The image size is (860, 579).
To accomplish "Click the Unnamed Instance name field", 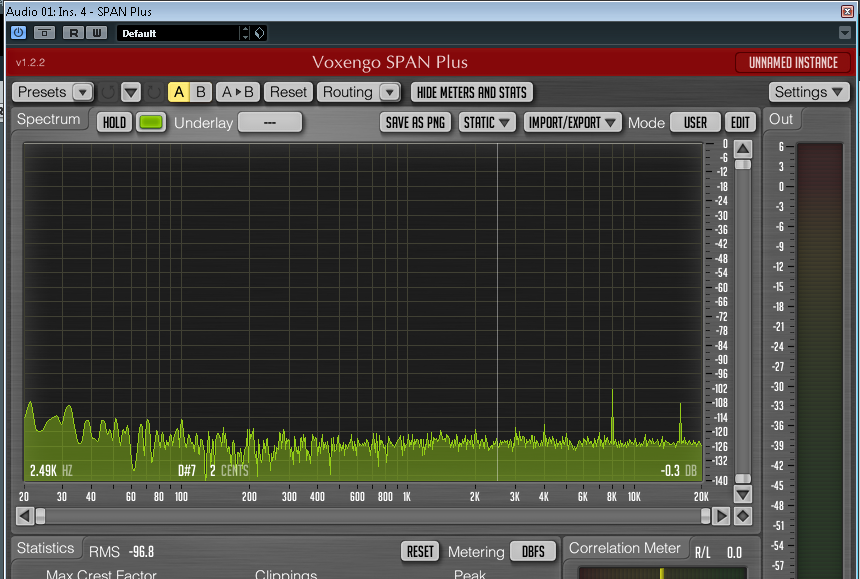I will point(793,63).
